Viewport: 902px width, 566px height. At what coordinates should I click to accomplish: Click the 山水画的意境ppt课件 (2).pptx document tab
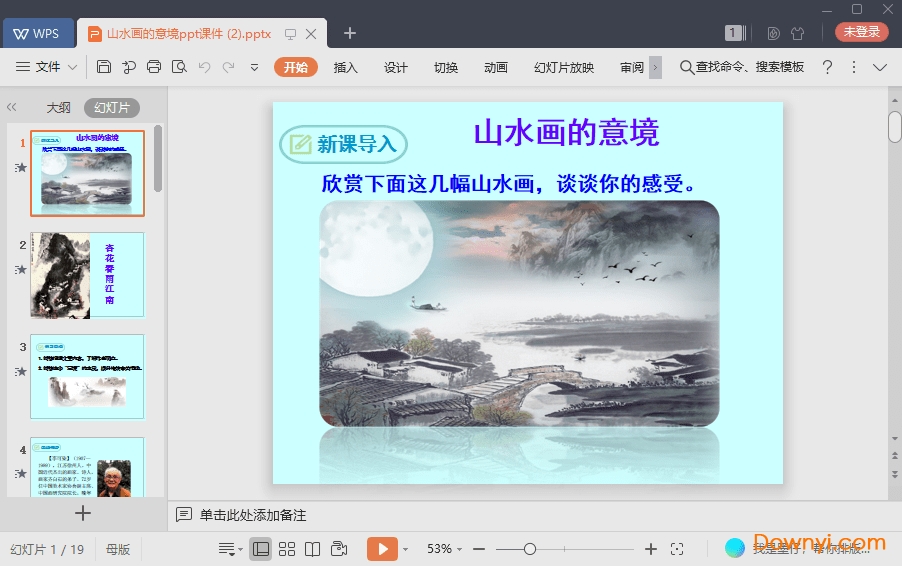click(189, 34)
